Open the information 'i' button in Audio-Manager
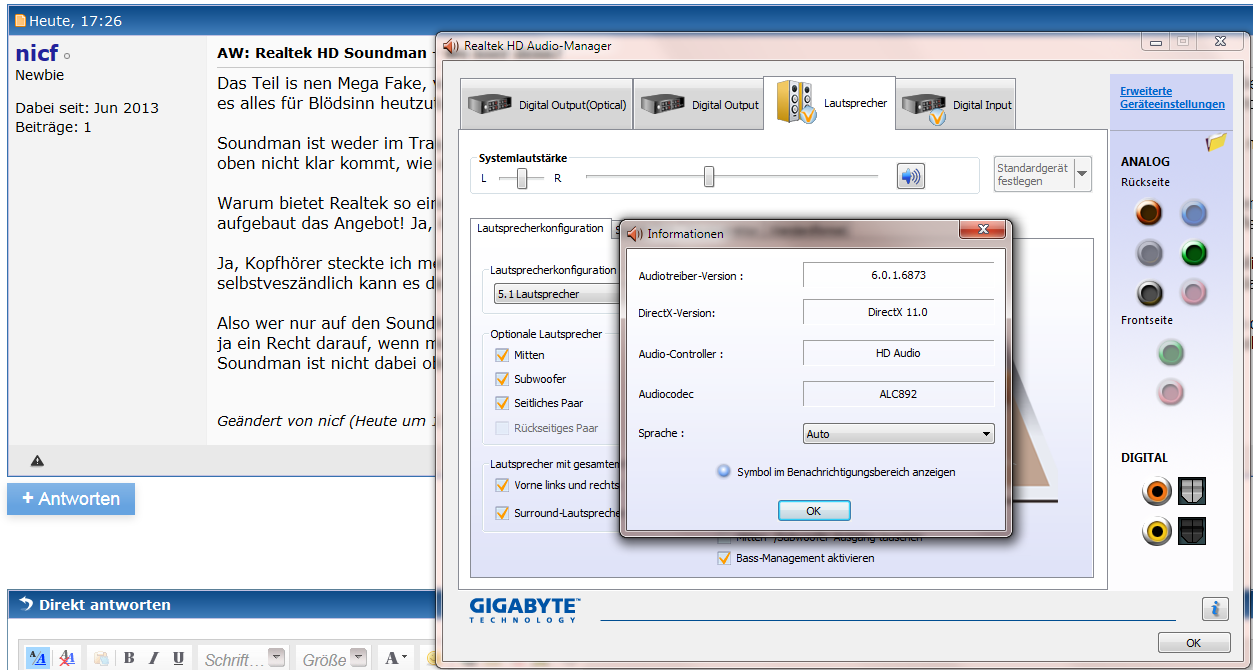The height and width of the screenshot is (670, 1253). point(1215,608)
